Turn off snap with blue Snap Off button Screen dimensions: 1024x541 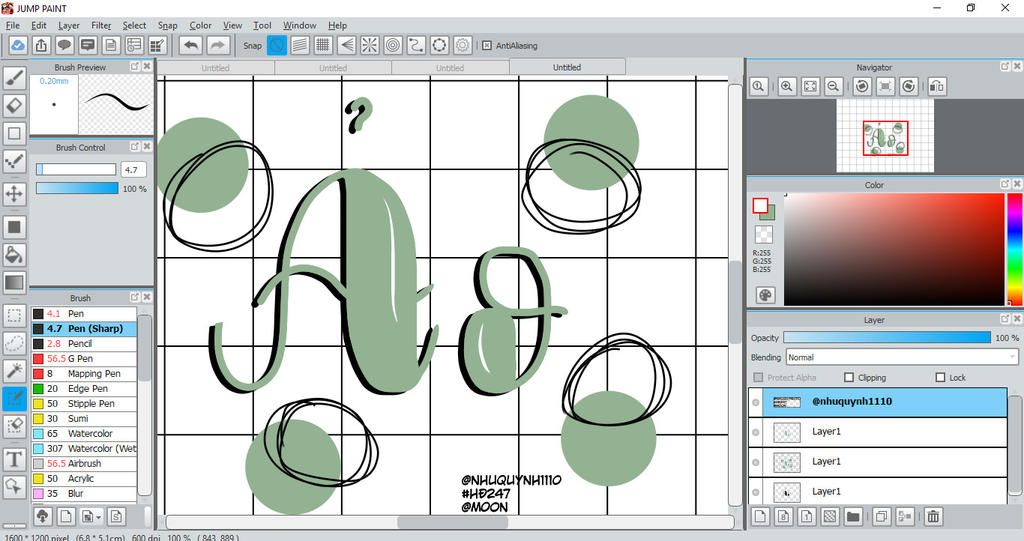click(x=277, y=45)
